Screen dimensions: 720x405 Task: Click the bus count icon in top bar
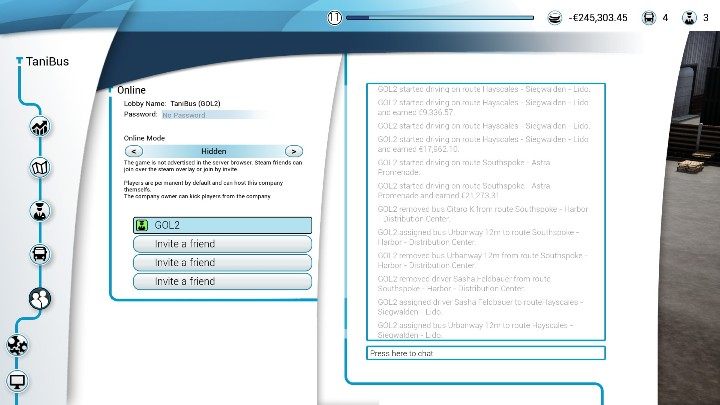[x=648, y=17]
